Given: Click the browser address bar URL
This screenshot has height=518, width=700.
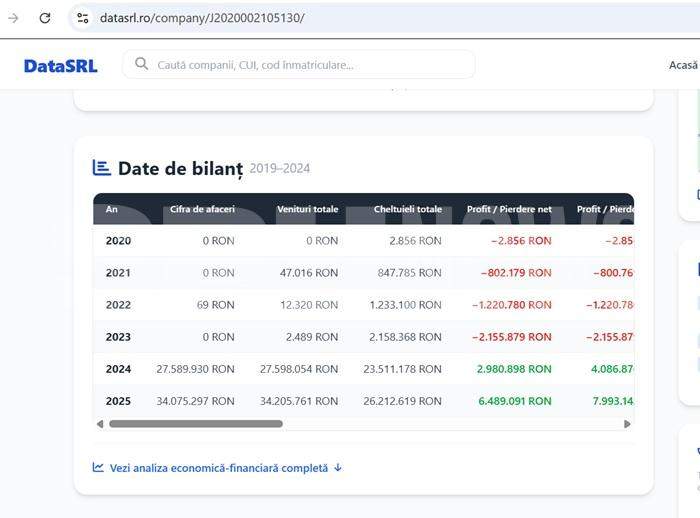Looking at the screenshot, I should click(202, 18).
